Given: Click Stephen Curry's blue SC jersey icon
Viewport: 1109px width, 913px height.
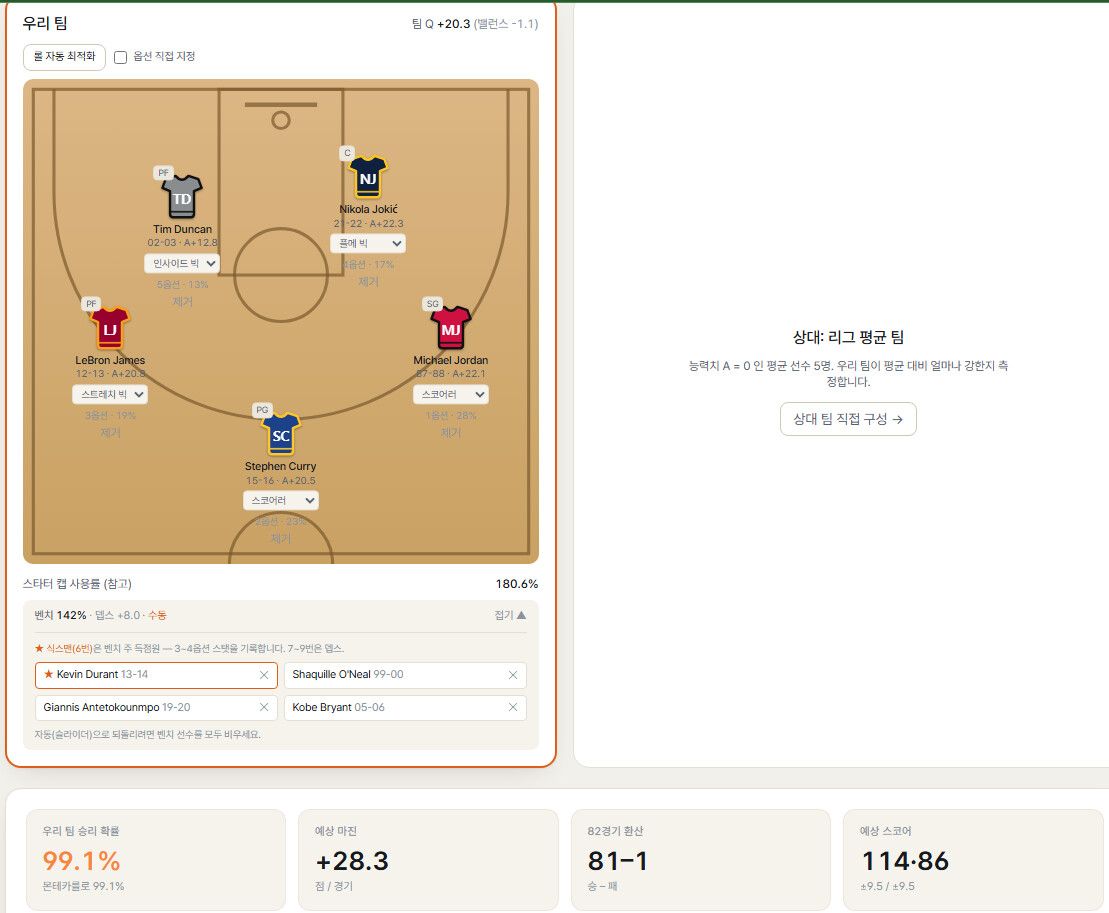Looking at the screenshot, I should (281, 434).
